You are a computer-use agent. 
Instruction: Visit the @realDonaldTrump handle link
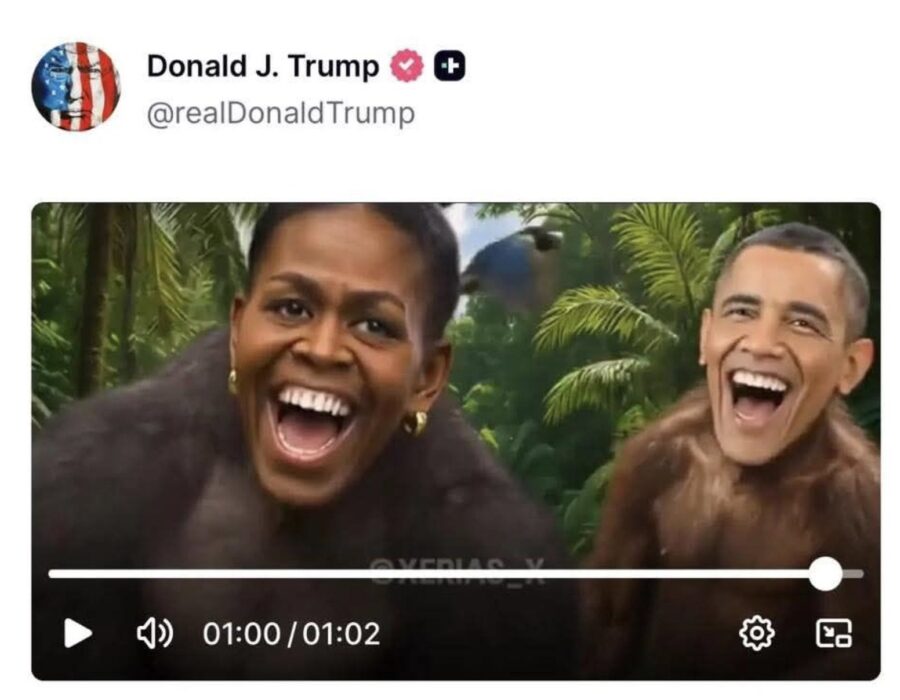click(x=281, y=113)
